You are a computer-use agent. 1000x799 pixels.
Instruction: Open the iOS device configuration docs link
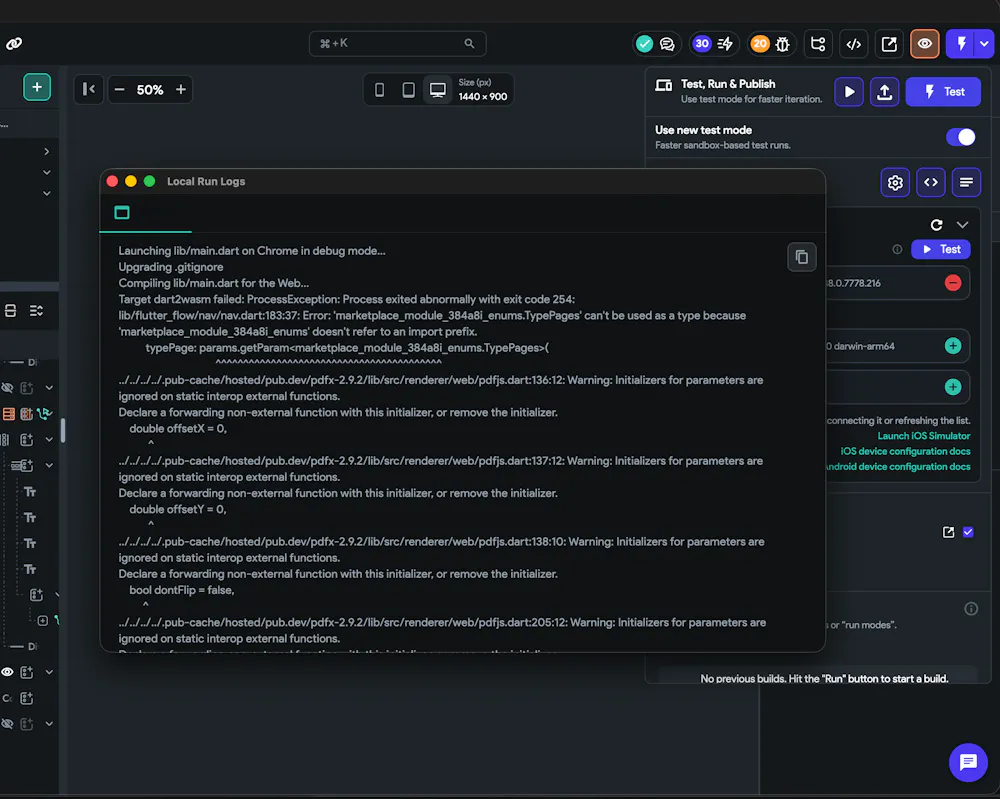(x=905, y=451)
